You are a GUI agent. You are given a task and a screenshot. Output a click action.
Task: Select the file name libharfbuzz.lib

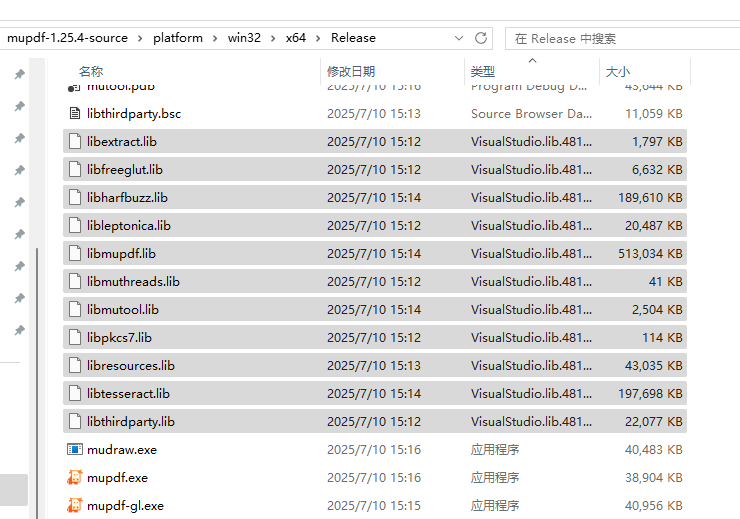pos(127,197)
